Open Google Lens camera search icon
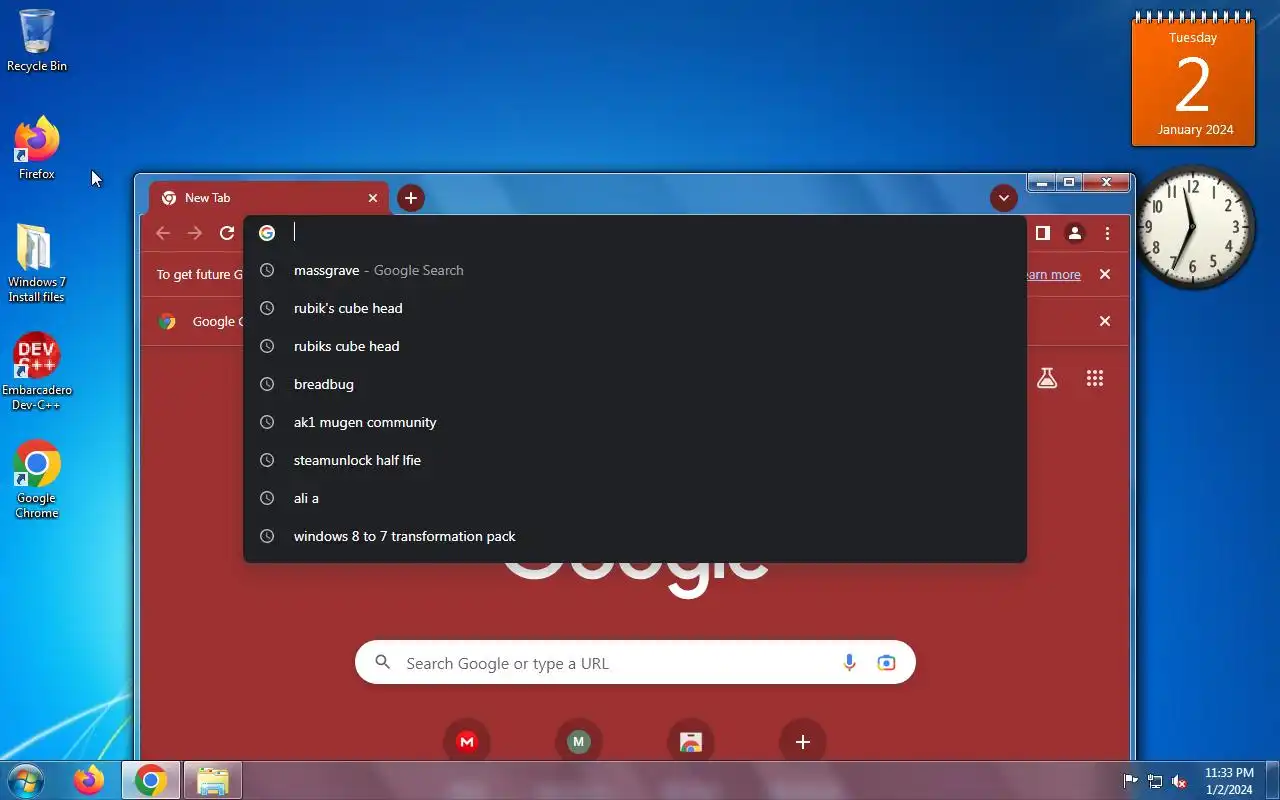This screenshot has height=800, width=1280. point(886,663)
